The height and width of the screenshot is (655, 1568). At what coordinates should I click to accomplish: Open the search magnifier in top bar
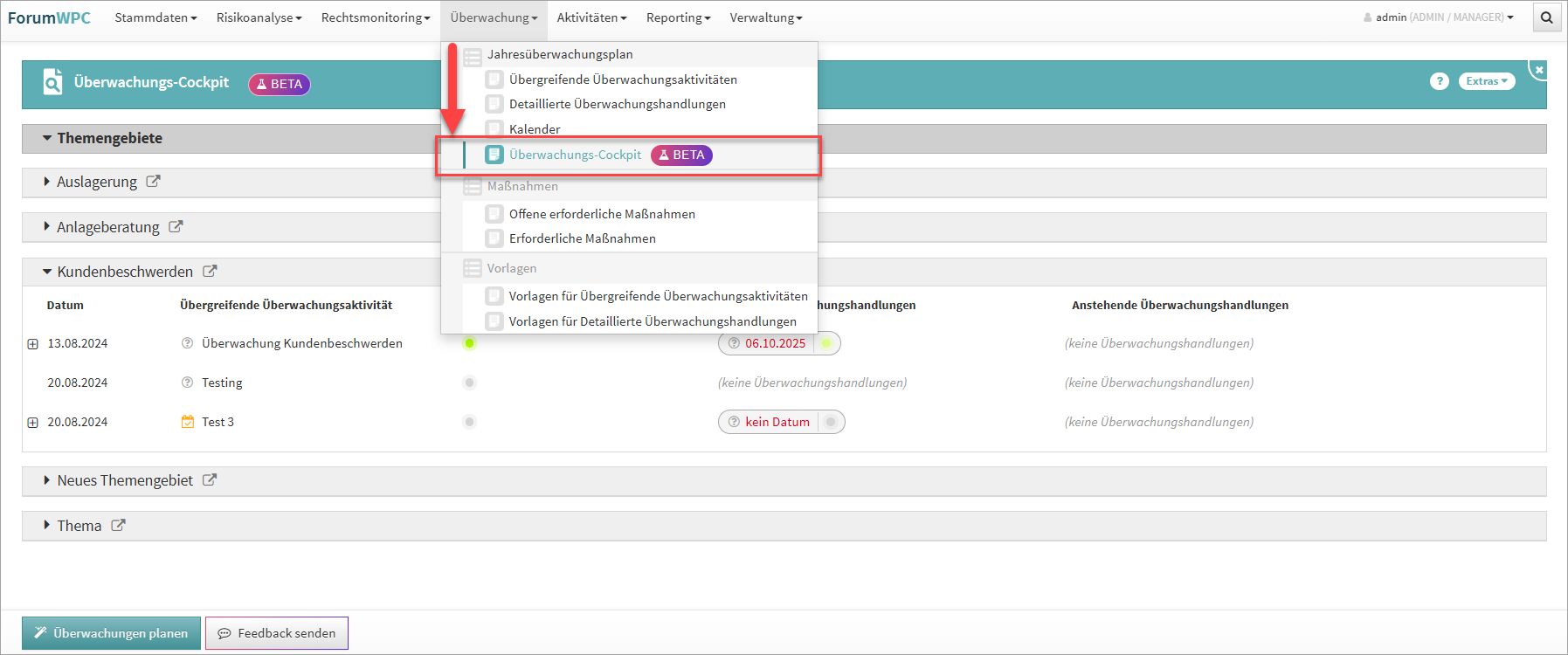coord(1546,17)
